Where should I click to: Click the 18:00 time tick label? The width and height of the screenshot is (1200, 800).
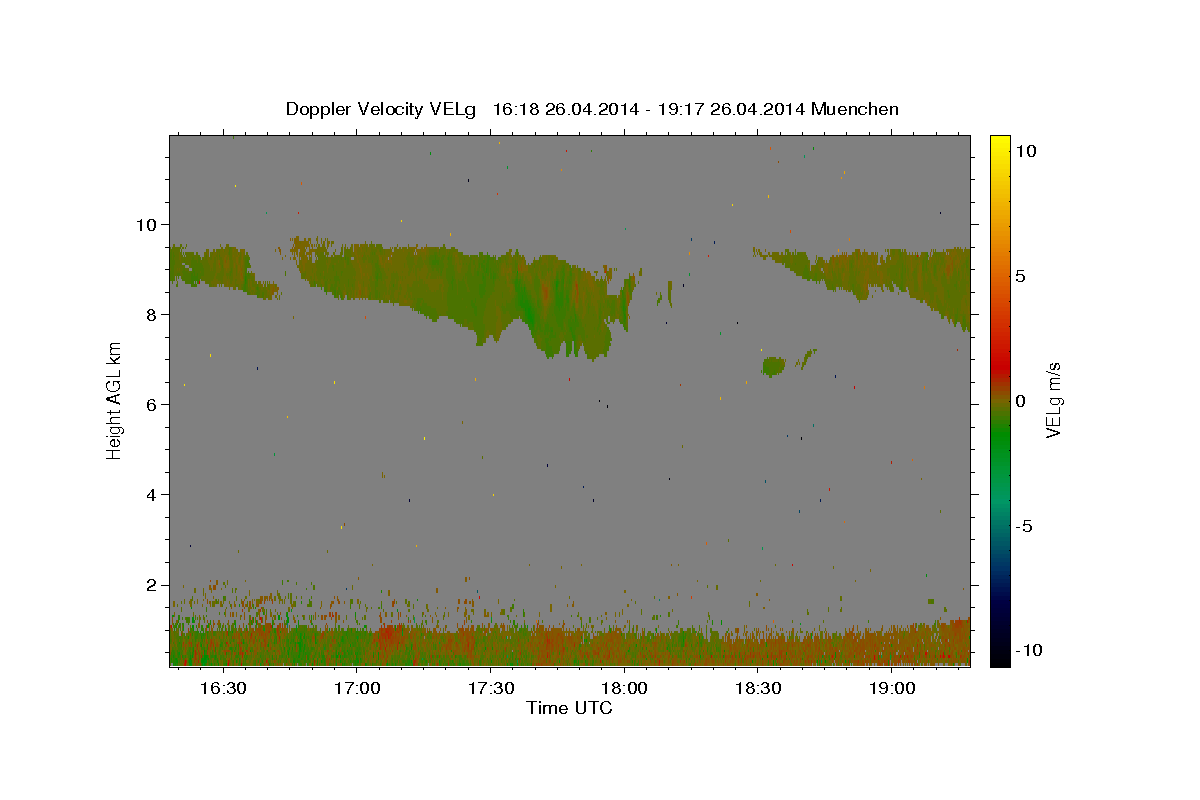625,688
